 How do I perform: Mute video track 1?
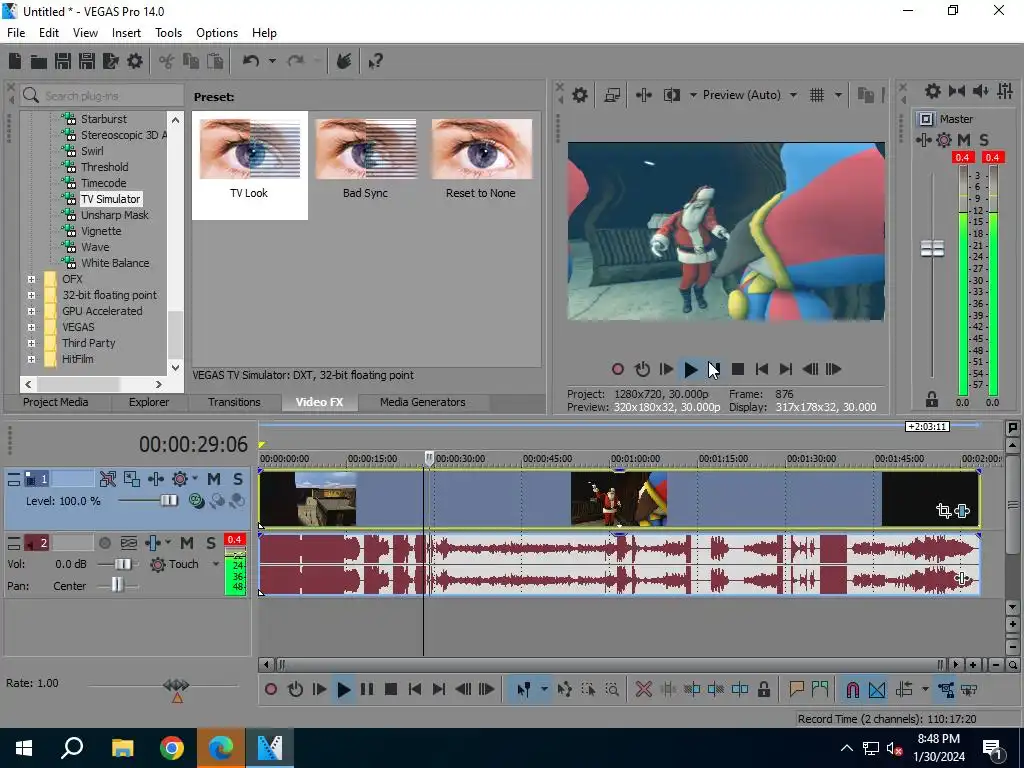coord(214,479)
